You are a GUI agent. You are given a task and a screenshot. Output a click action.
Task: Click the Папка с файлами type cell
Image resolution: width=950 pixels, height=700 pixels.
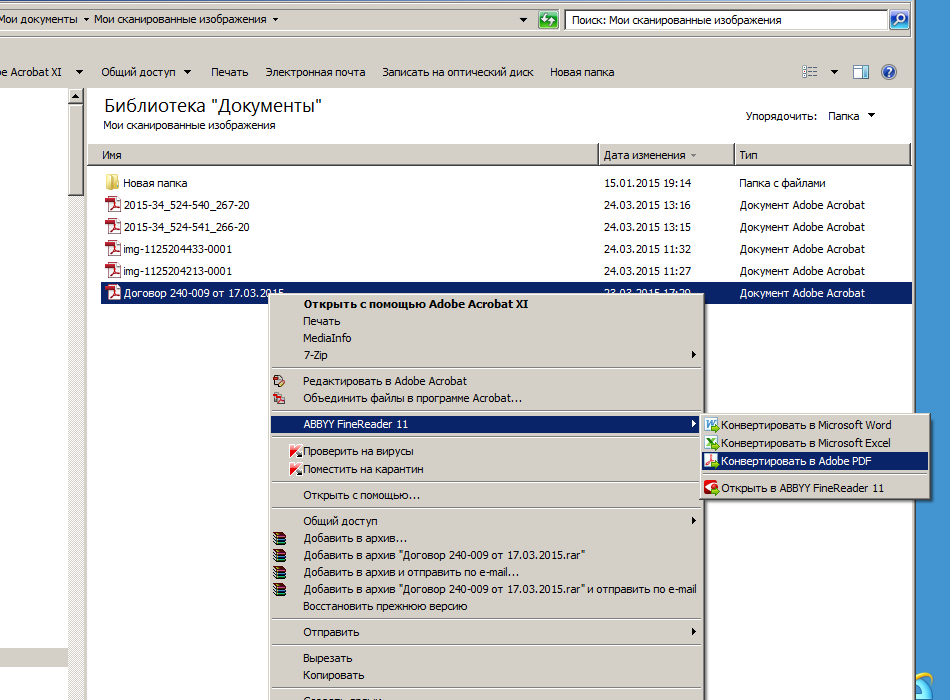pos(782,183)
